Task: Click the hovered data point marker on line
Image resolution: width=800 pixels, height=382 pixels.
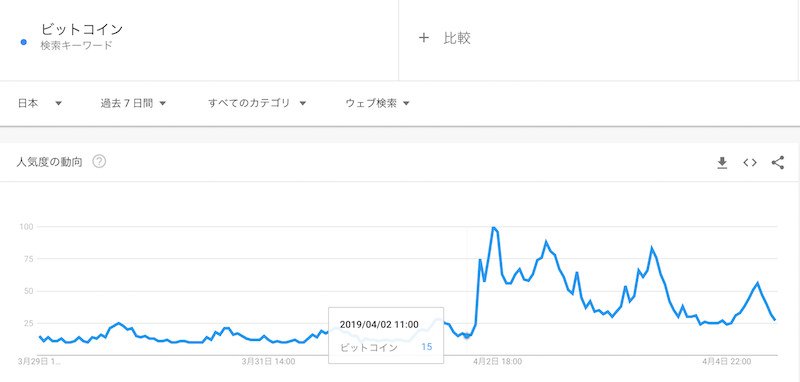Action: 466,335
